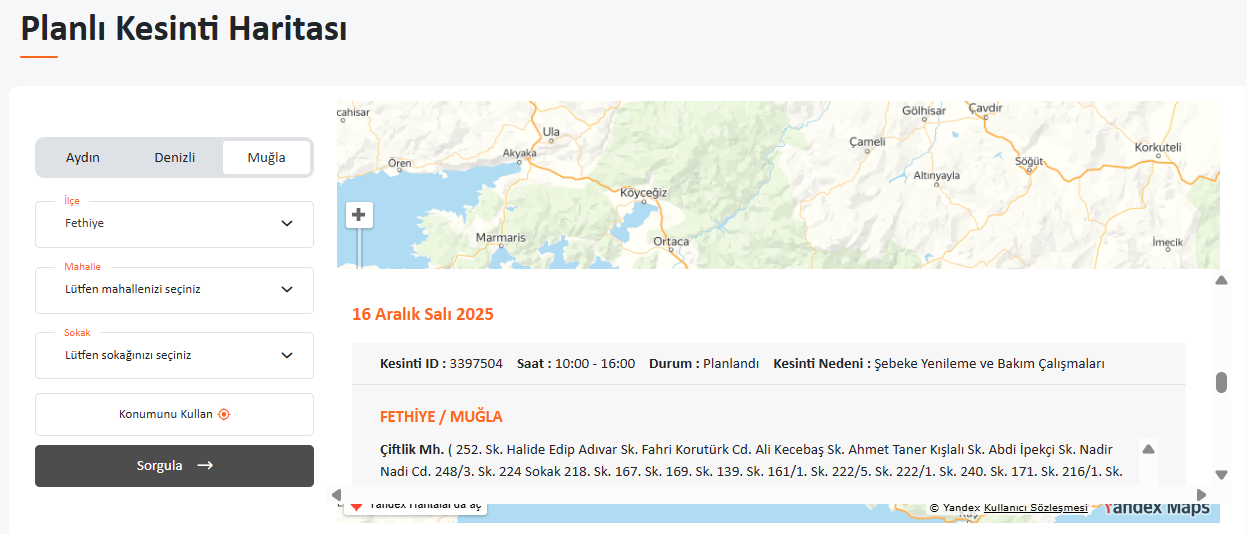Click Çameli on the map
This screenshot has width=1247, height=534.
[867, 142]
